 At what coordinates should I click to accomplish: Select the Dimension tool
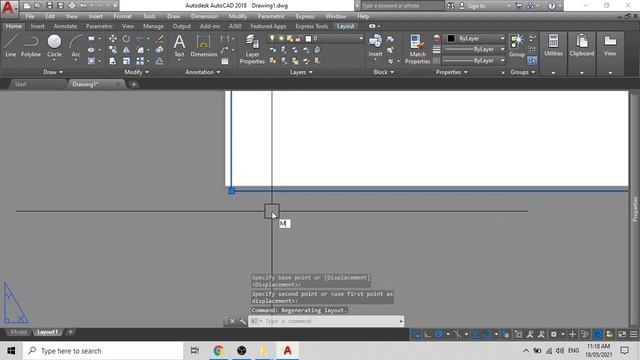[x=203, y=46]
